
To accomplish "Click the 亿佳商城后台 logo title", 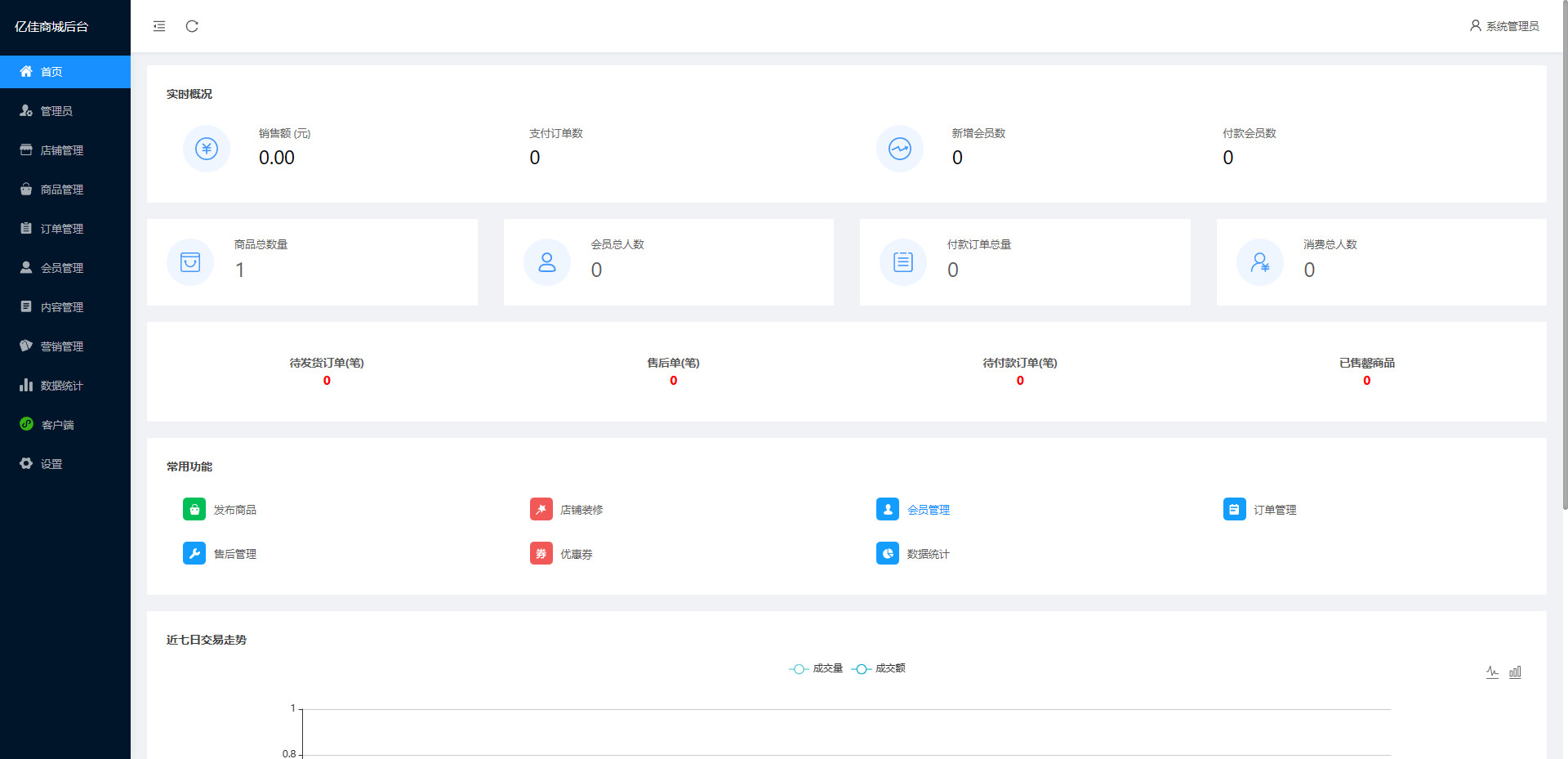I will click(51, 26).
